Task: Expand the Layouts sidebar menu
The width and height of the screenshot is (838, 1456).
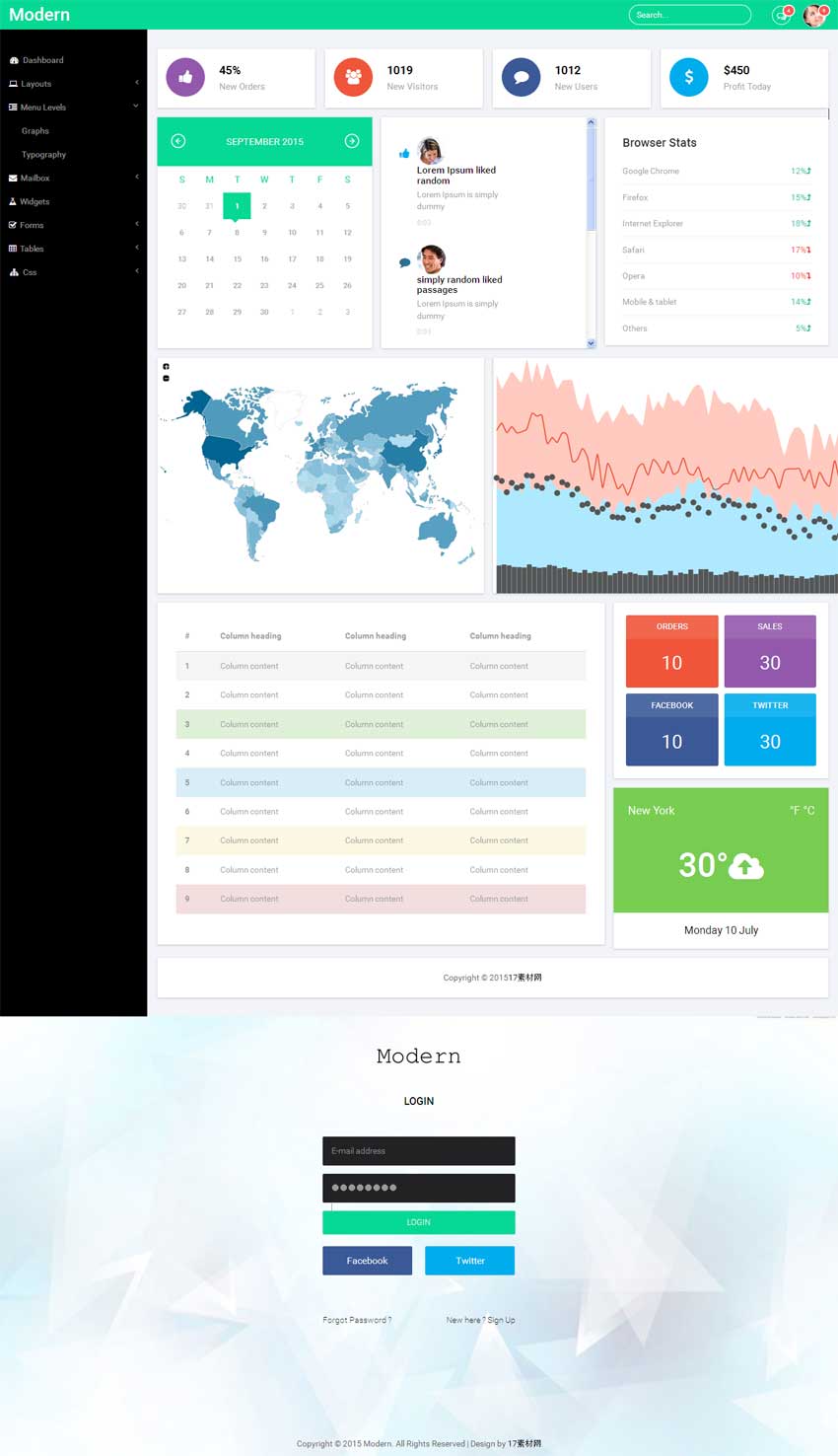Action: [x=73, y=84]
